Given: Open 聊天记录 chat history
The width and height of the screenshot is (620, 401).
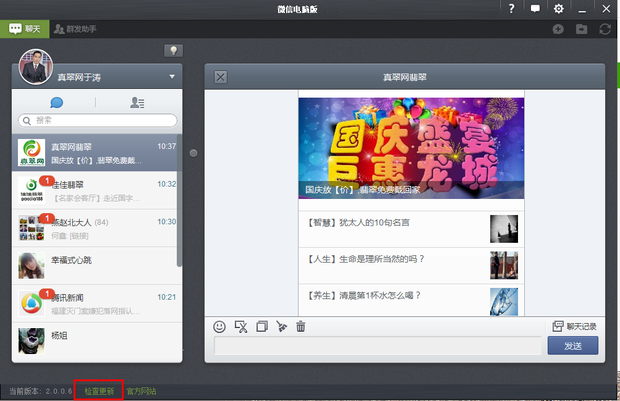Looking at the screenshot, I should 575,327.
